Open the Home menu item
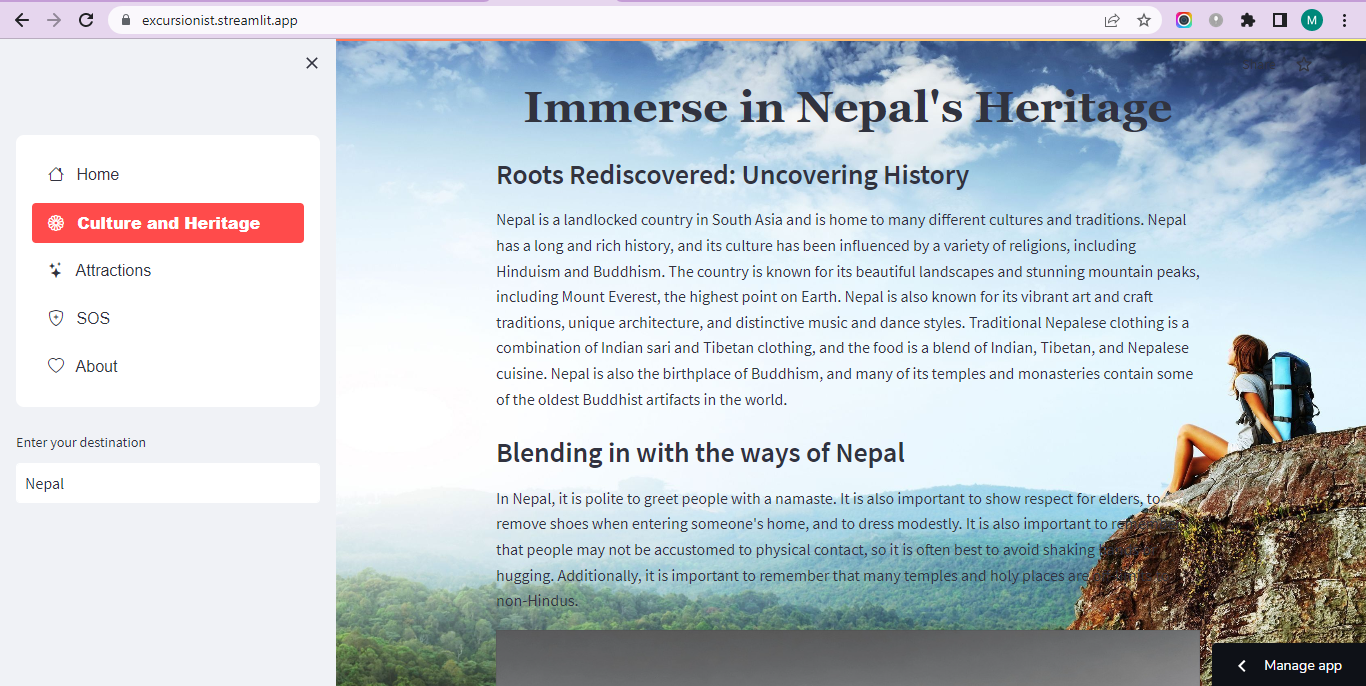The image size is (1366, 686). pyautogui.click(x=168, y=174)
